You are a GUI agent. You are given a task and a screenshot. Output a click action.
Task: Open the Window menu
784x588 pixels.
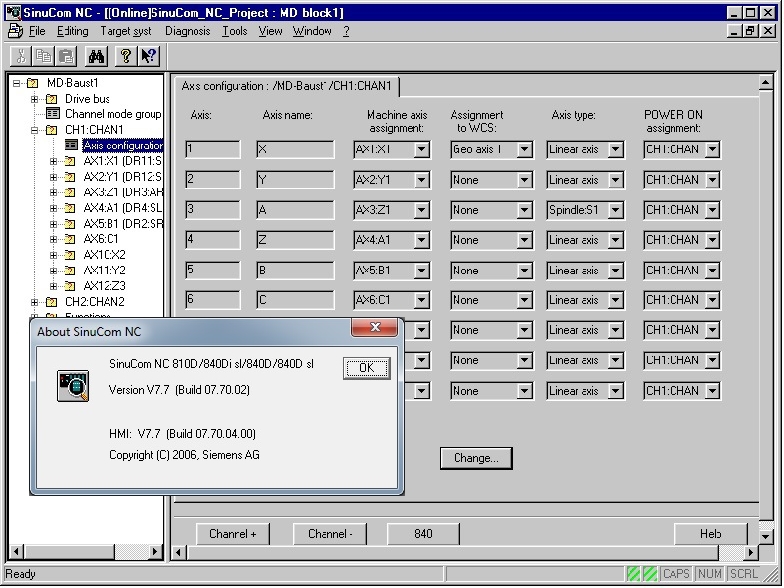[312, 31]
